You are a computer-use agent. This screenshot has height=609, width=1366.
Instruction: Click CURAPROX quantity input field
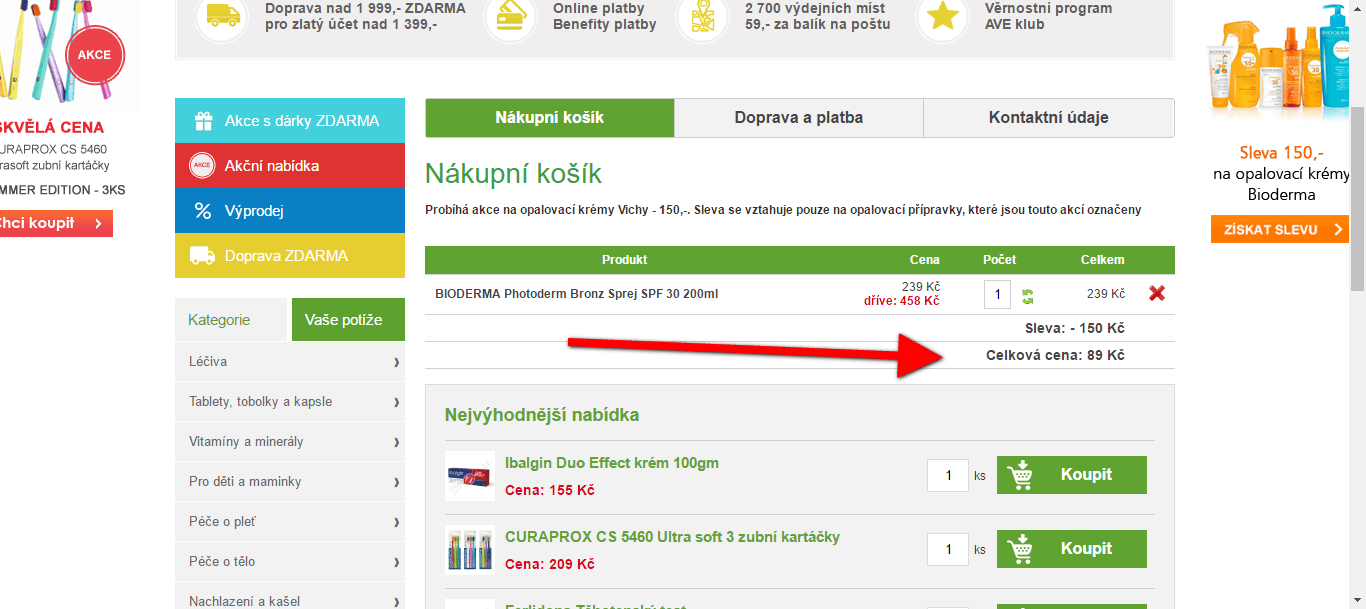[948, 550]
